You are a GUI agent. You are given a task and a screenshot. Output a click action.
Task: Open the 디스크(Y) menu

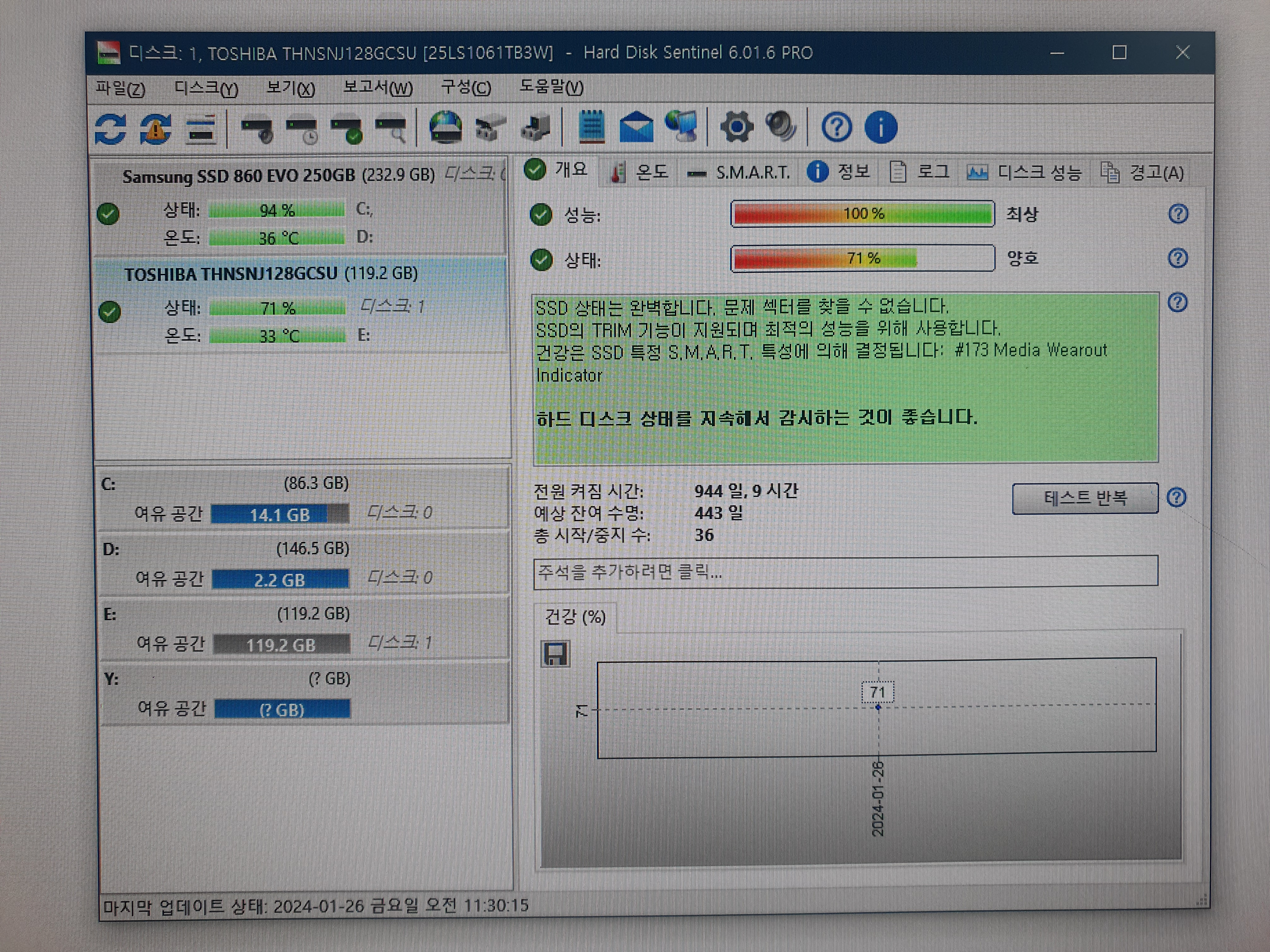[206, 88]
